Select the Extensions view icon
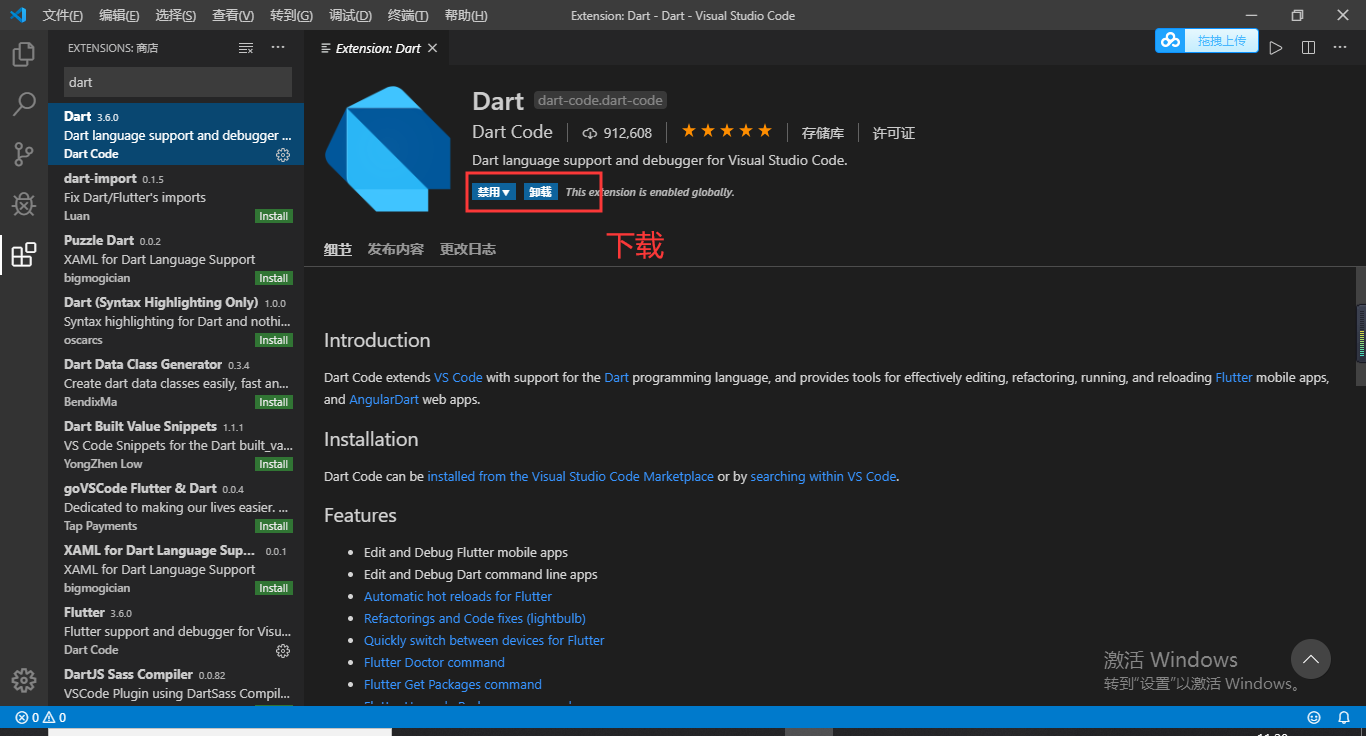Screen dimensions: 1366x736 24,255
